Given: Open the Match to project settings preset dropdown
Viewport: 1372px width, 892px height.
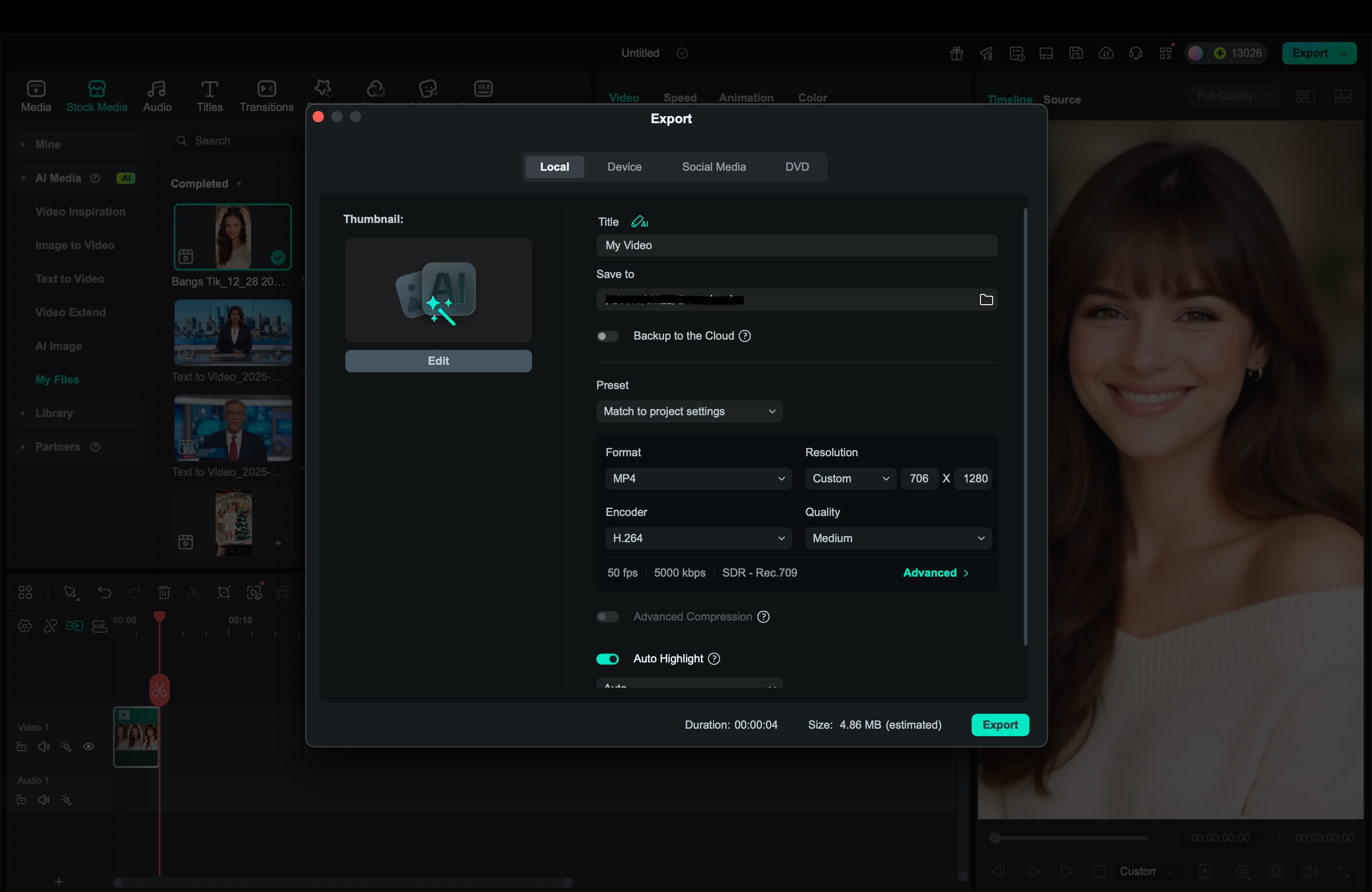Looking at the screenshot, I should click(689, 411).
